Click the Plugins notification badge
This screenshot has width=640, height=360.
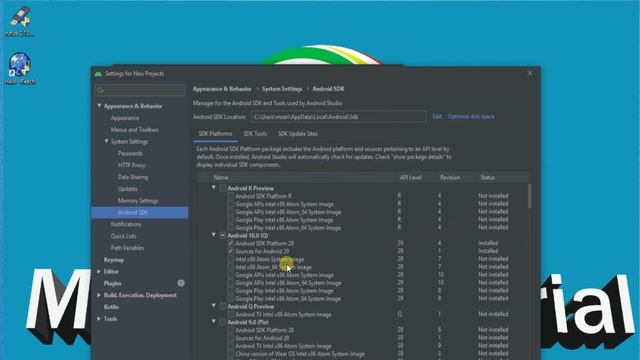pyautogui.click(x=181, y=283)
